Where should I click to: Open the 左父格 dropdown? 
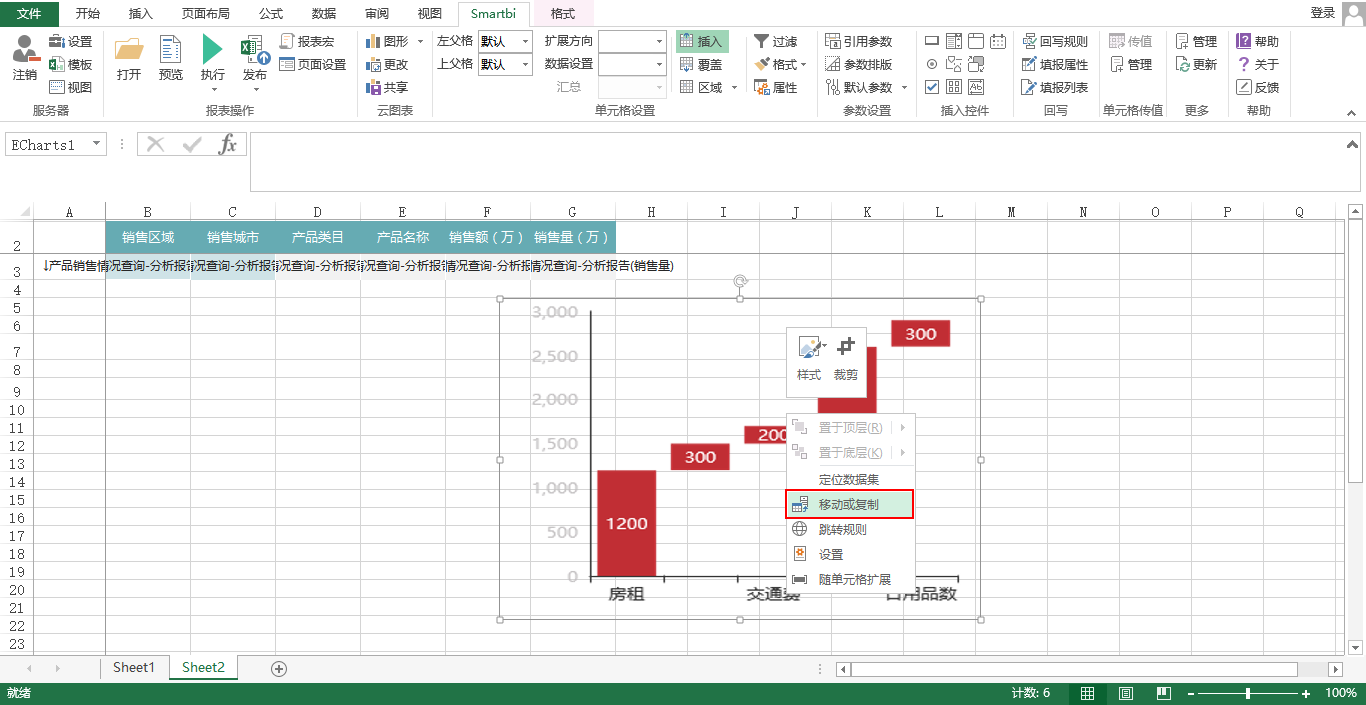coord(526,41)
